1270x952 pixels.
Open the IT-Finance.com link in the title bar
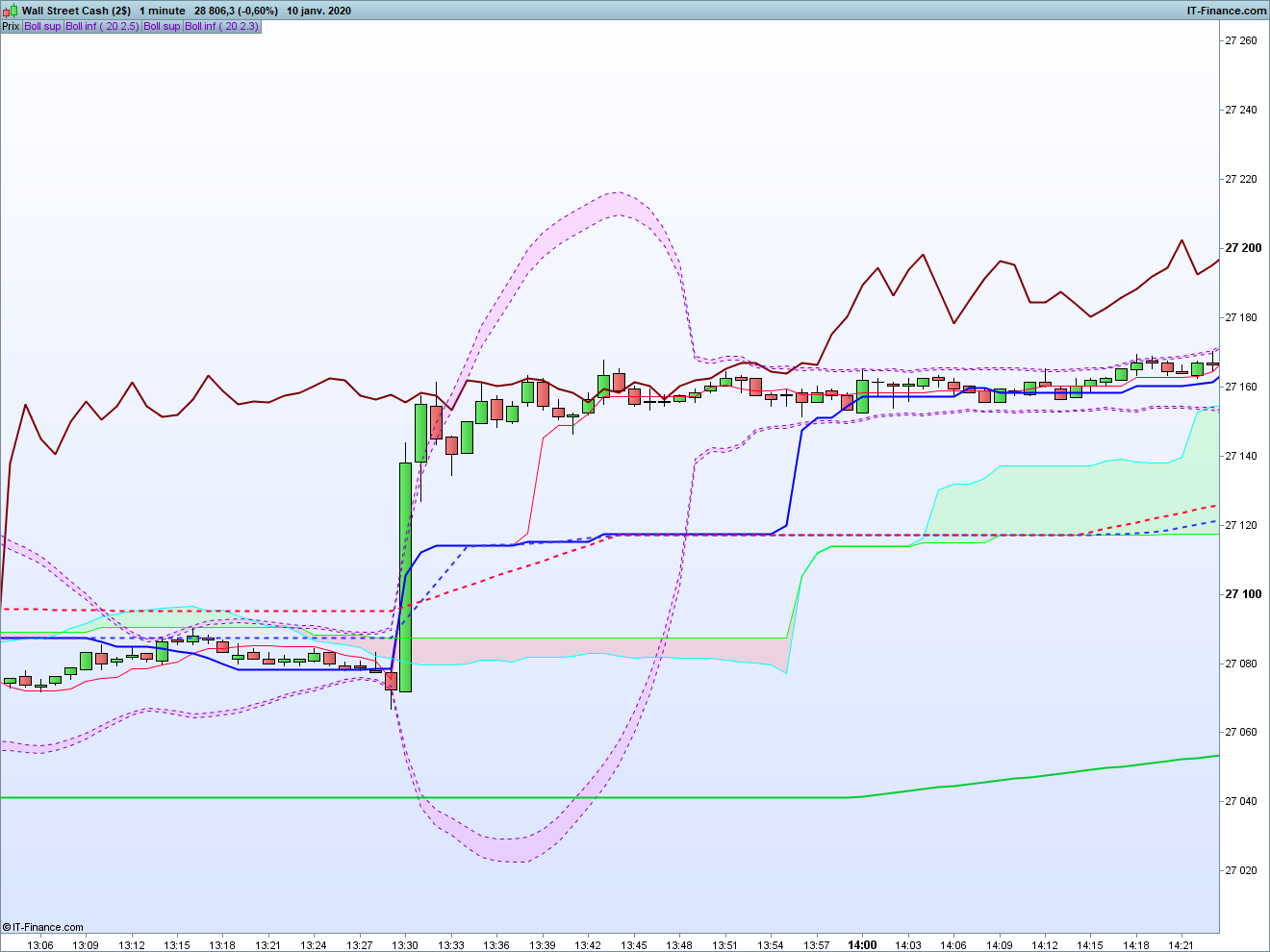coord(1227,11)
